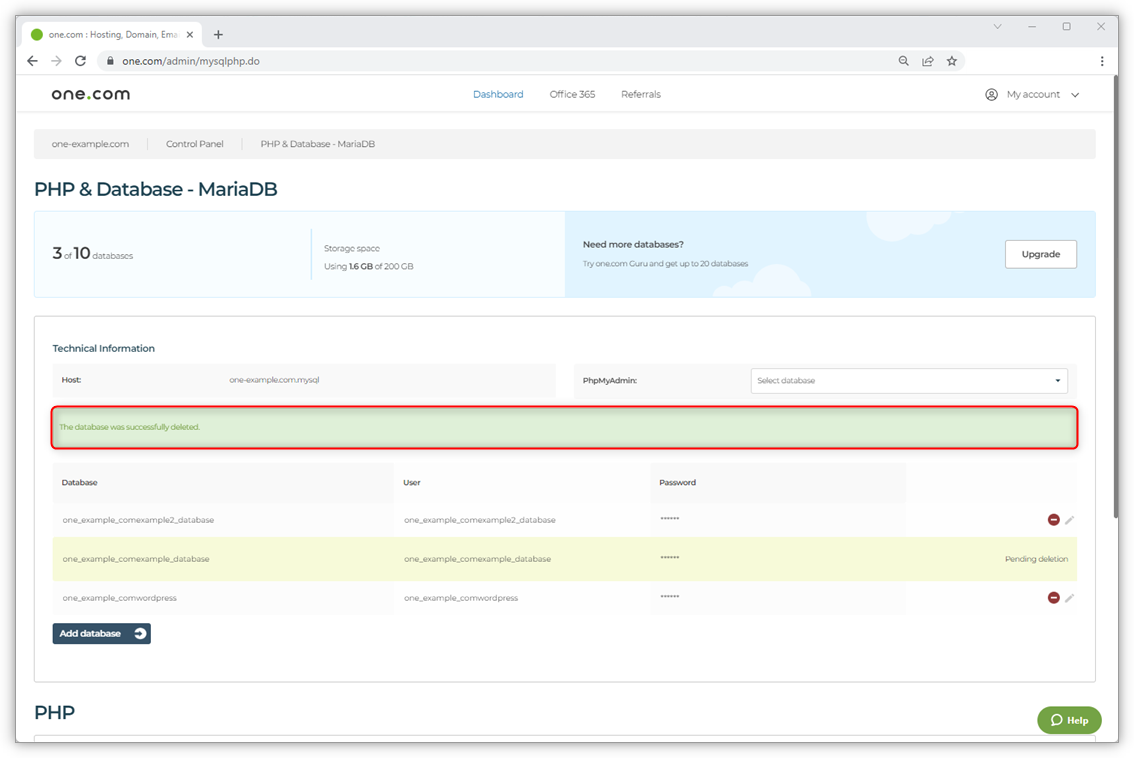Click the browser zoom magnifier icon

(904, 61)
